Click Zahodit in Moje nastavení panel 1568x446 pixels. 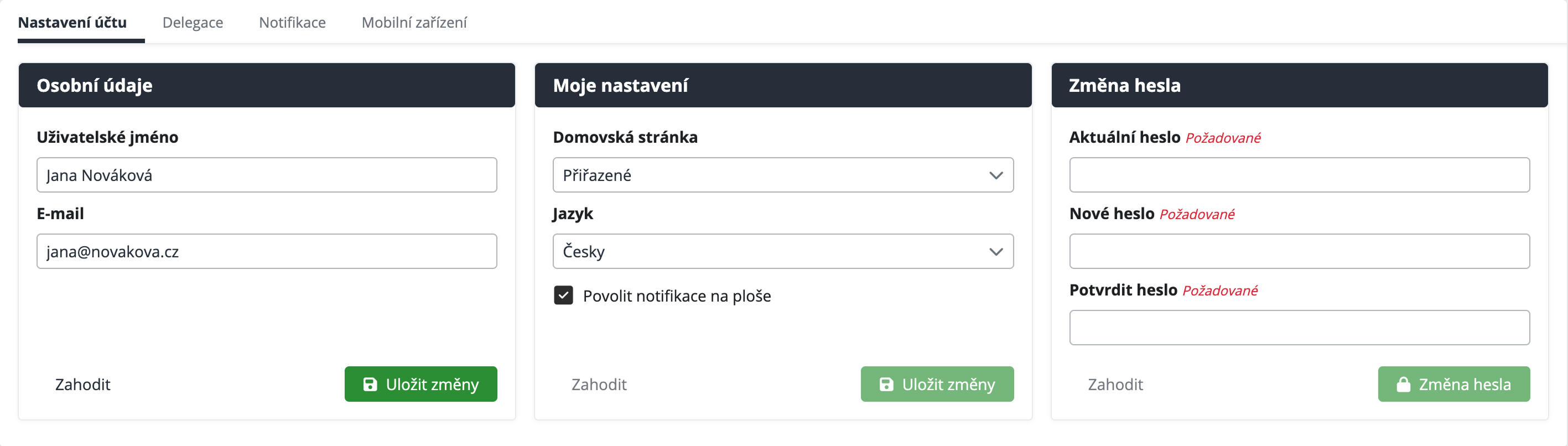click(x=599, y=385)
